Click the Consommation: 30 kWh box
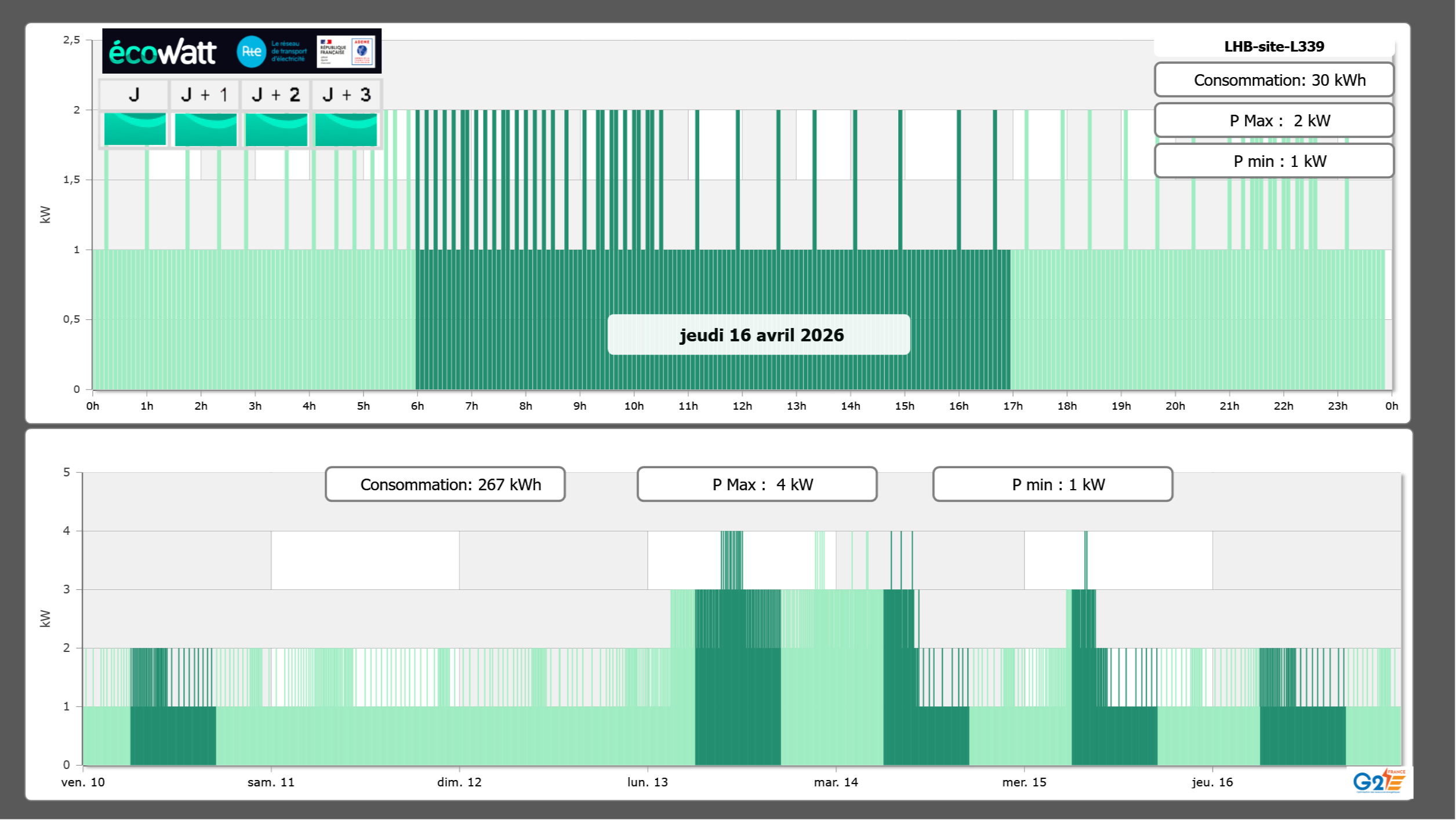1456x820 pixels. pyautogui.click(x=1273, y=80)
